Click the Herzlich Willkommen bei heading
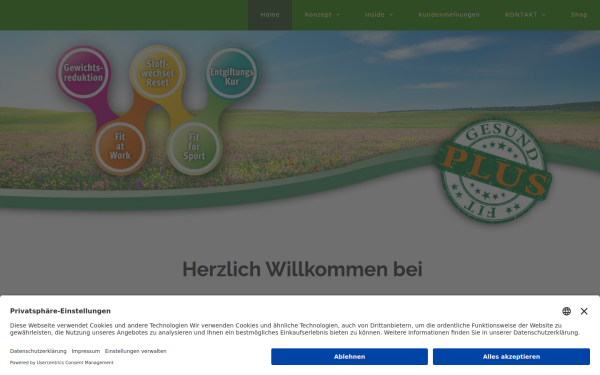 [302, 269]
